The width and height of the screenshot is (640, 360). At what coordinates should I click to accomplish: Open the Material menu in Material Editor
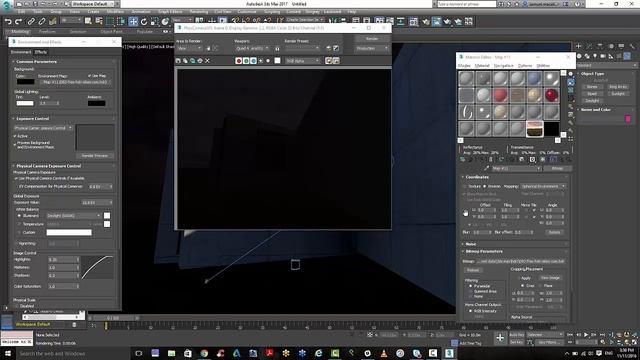pyautogui.click(x=482, y=66)
